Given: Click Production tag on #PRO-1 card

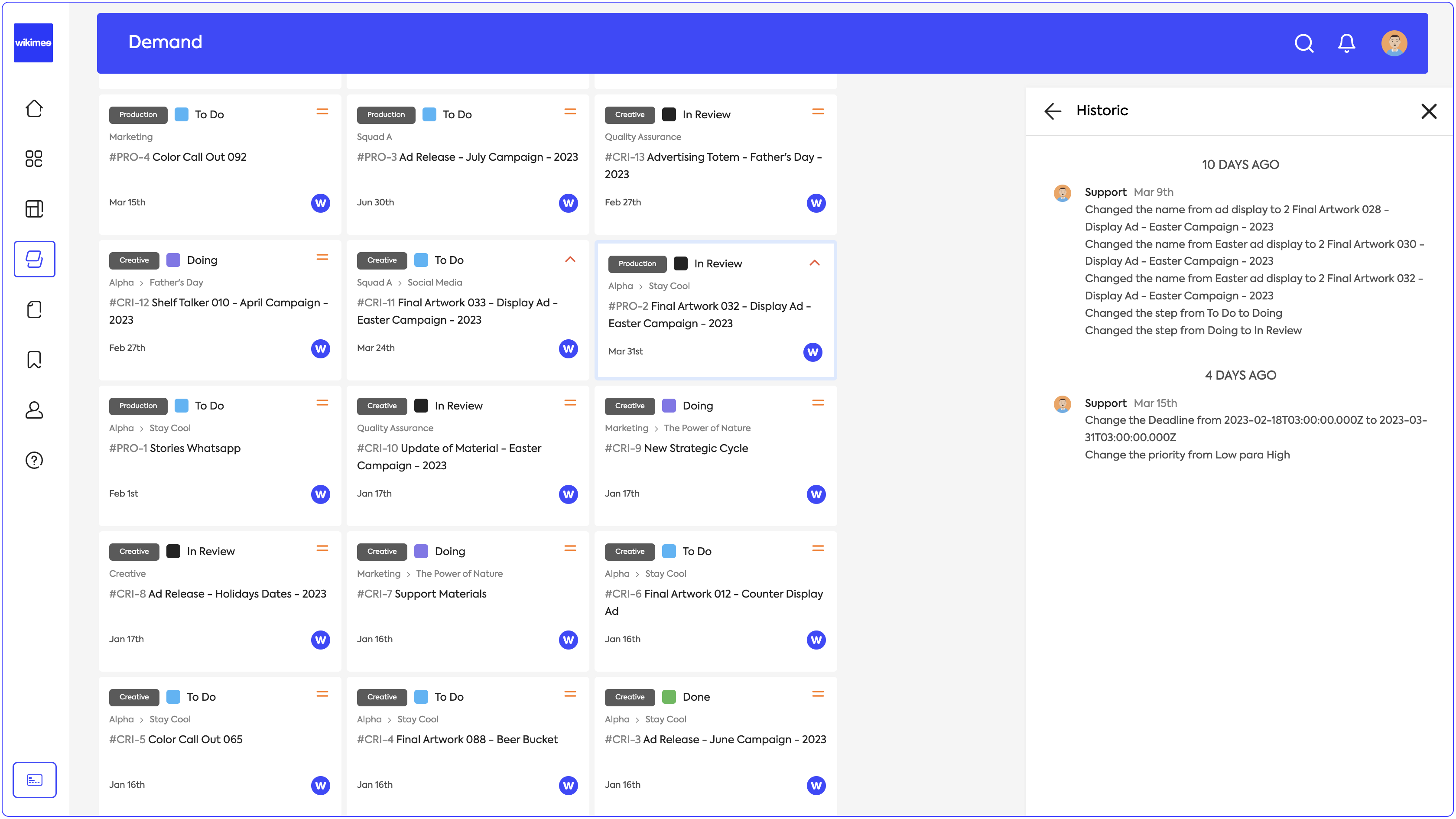Looking at the screenshot, I should coord(138,406).
